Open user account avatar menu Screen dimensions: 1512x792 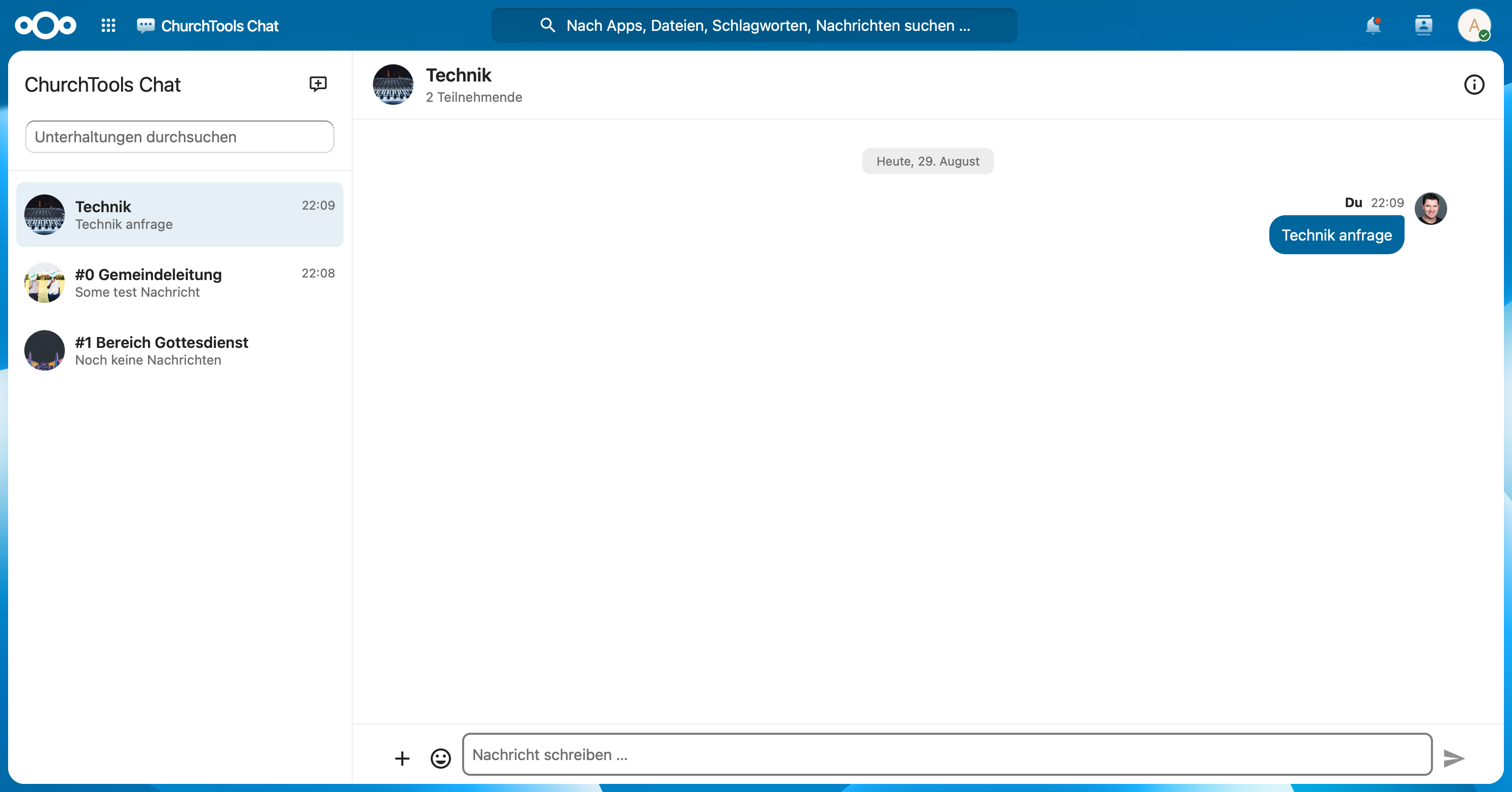[x=1474, y=25]
